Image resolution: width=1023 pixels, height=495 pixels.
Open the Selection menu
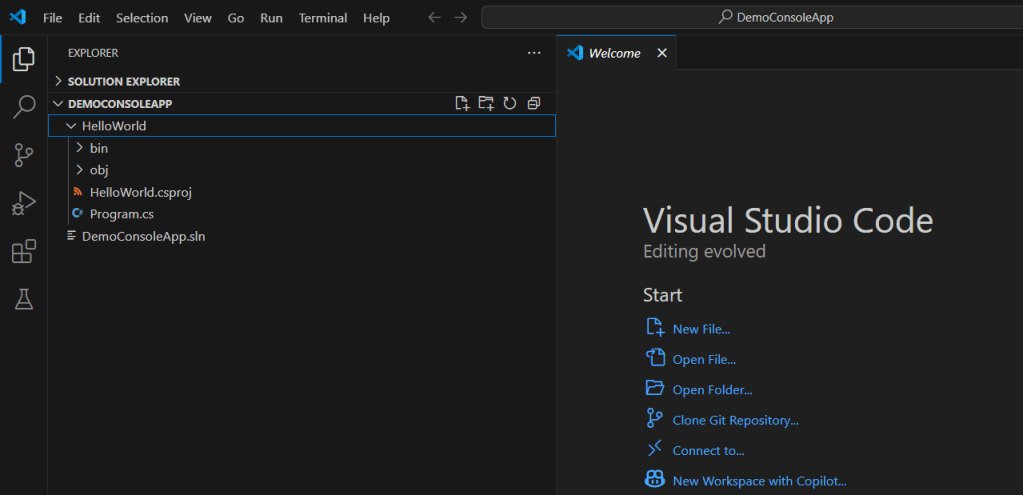click(x=142, y=18)
